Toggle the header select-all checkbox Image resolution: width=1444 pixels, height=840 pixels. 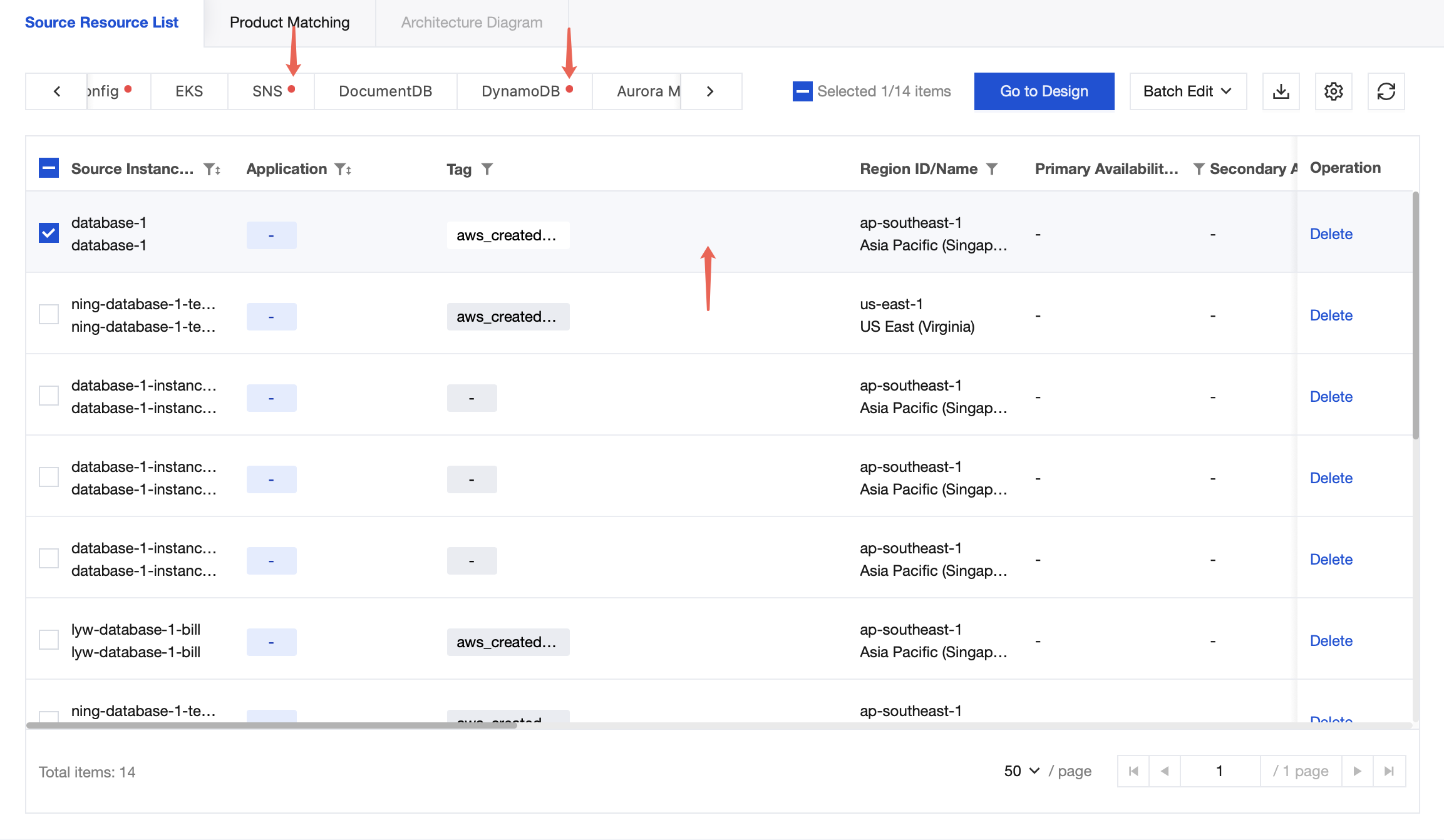pos(49,168)
